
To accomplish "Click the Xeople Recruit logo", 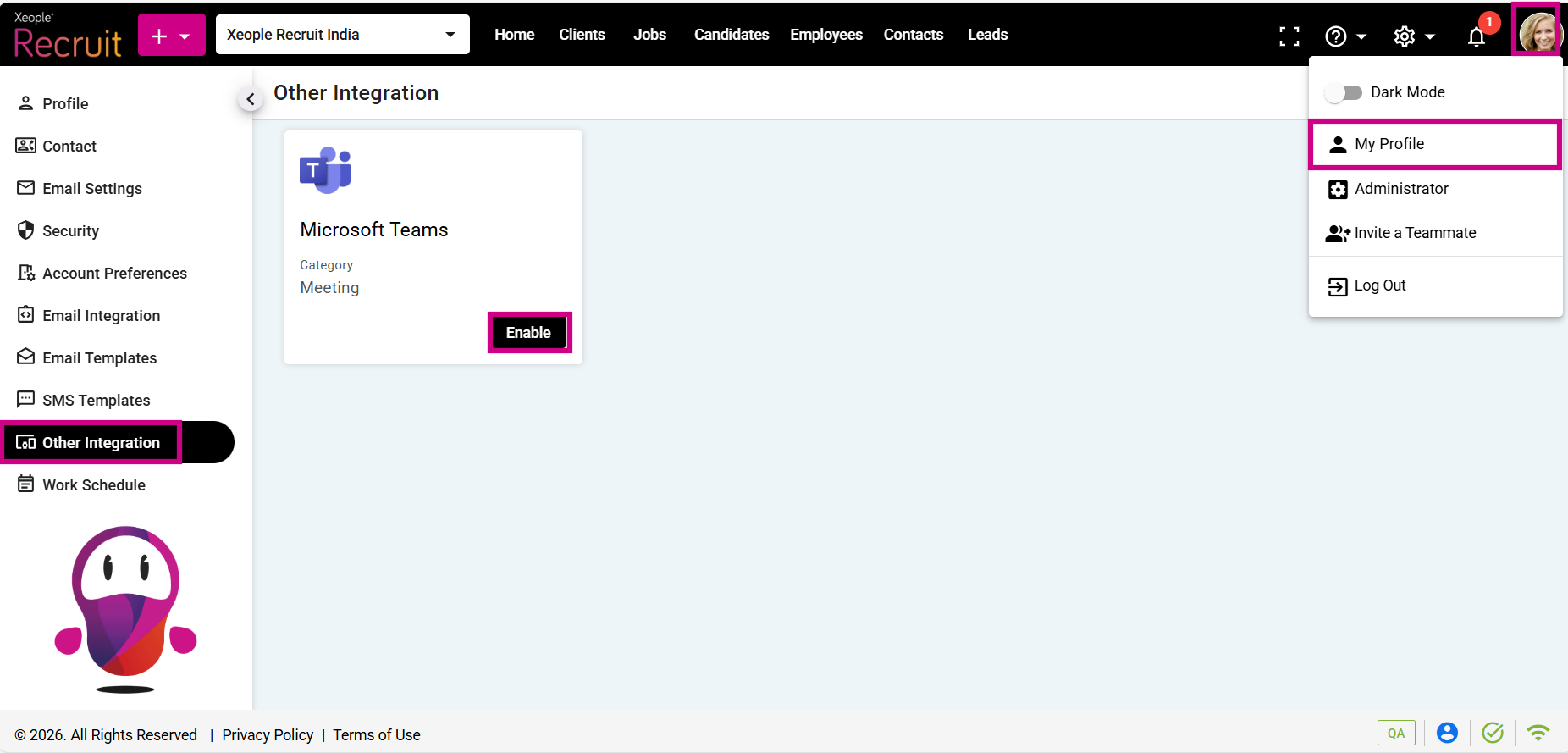I will 68,36.
